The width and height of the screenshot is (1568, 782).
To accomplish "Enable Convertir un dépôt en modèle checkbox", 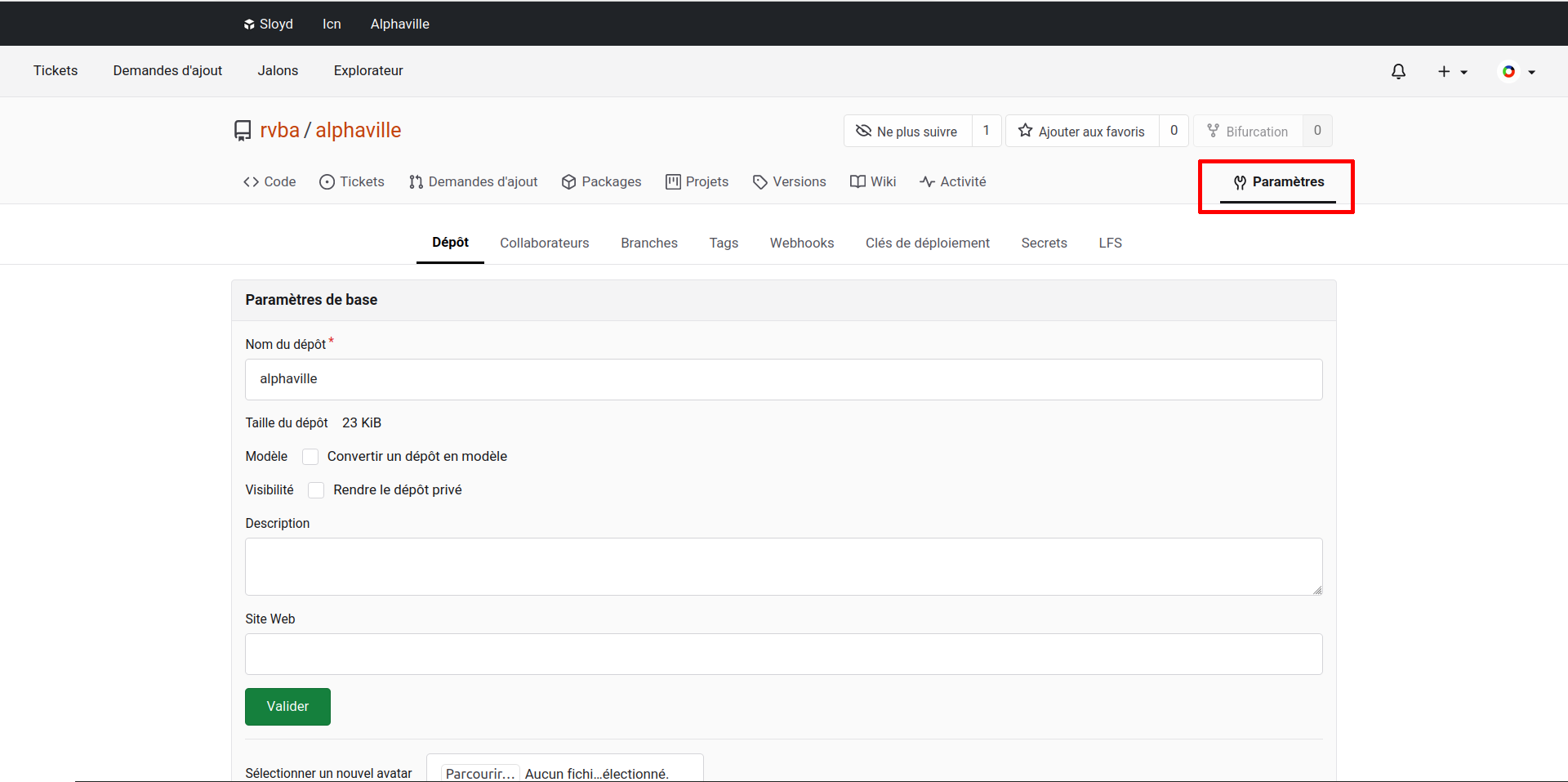I will (x=310, y=457).
